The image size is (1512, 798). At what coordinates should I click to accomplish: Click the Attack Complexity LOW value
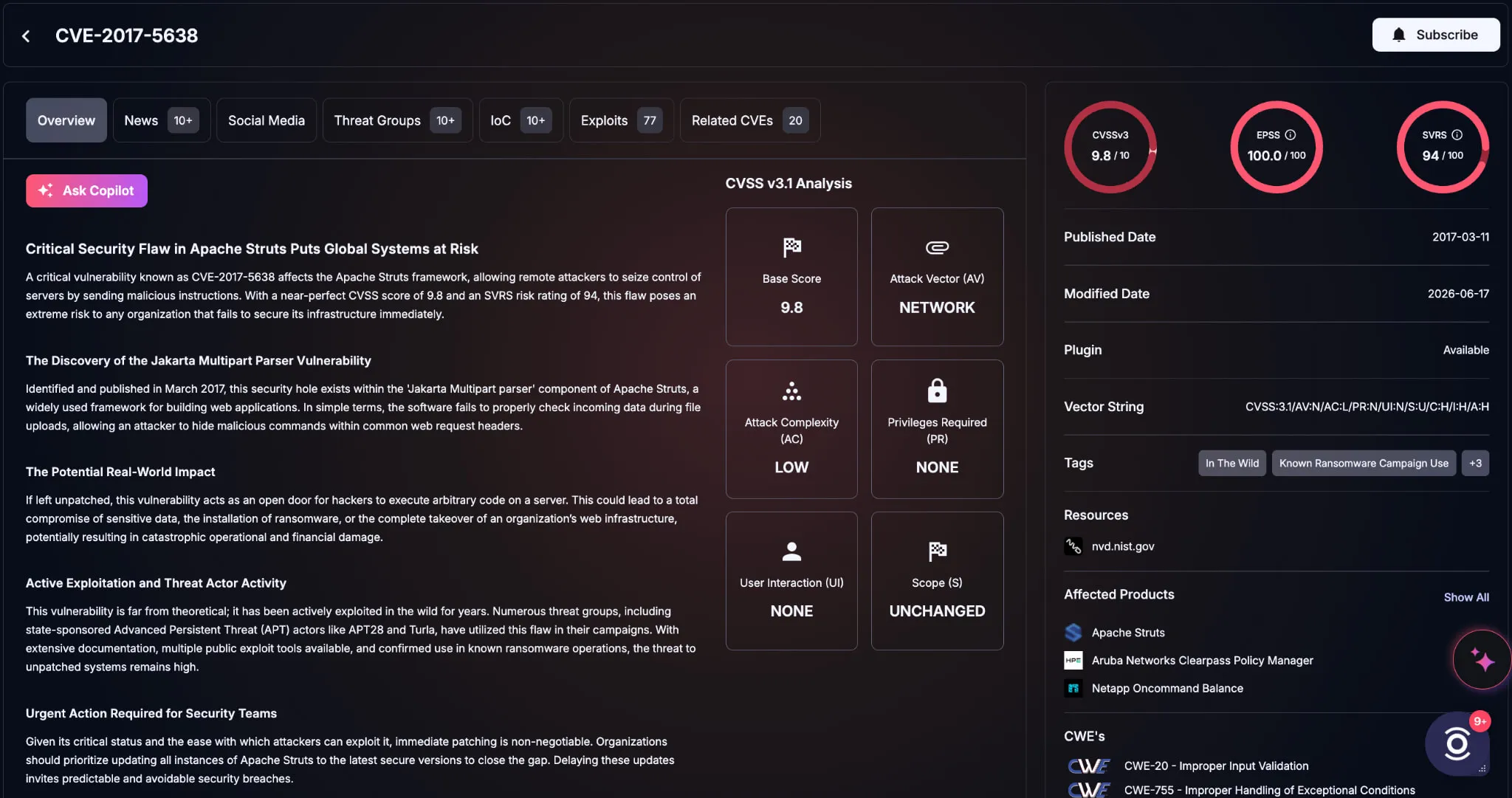point(791,467)
